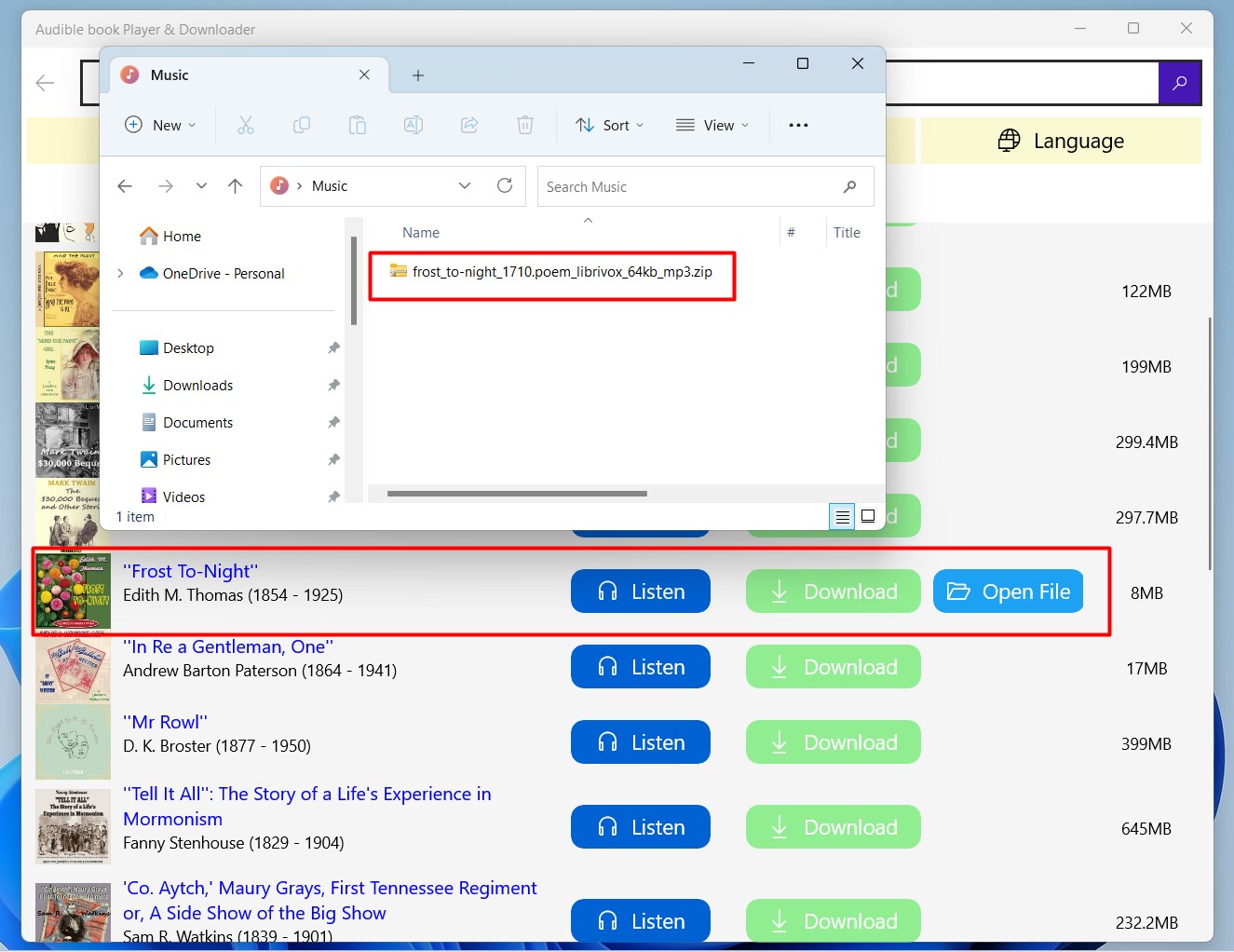Click the Paste icon in Explorer toolbar

358,125
